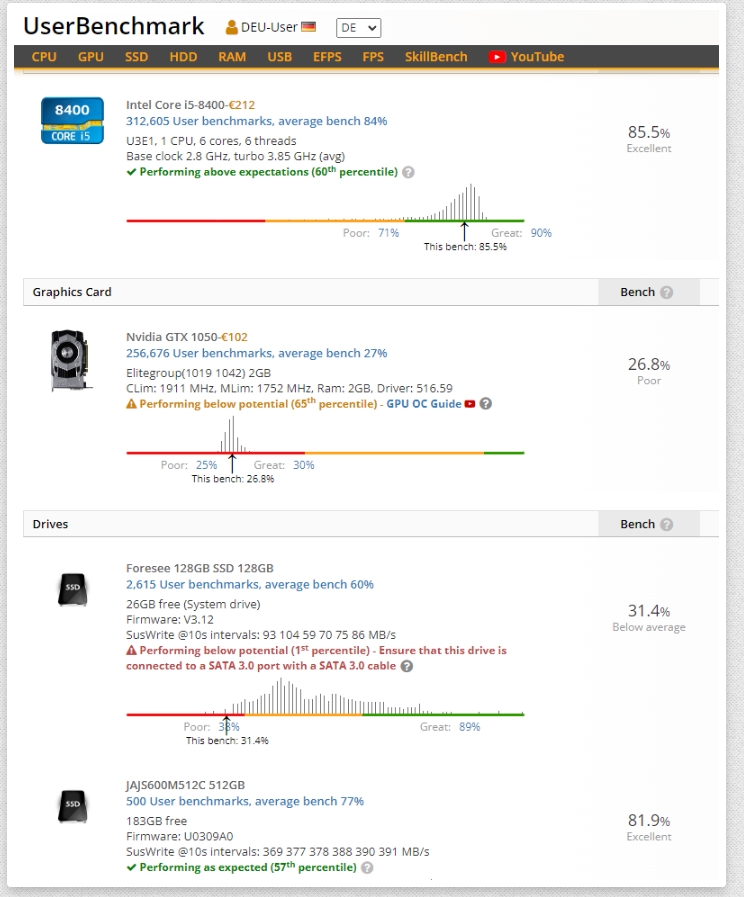Image resolution: width=744 pixels, height=897 pixels.
Task: Open the GPU menu tab
Action: (x=91, y=57)
